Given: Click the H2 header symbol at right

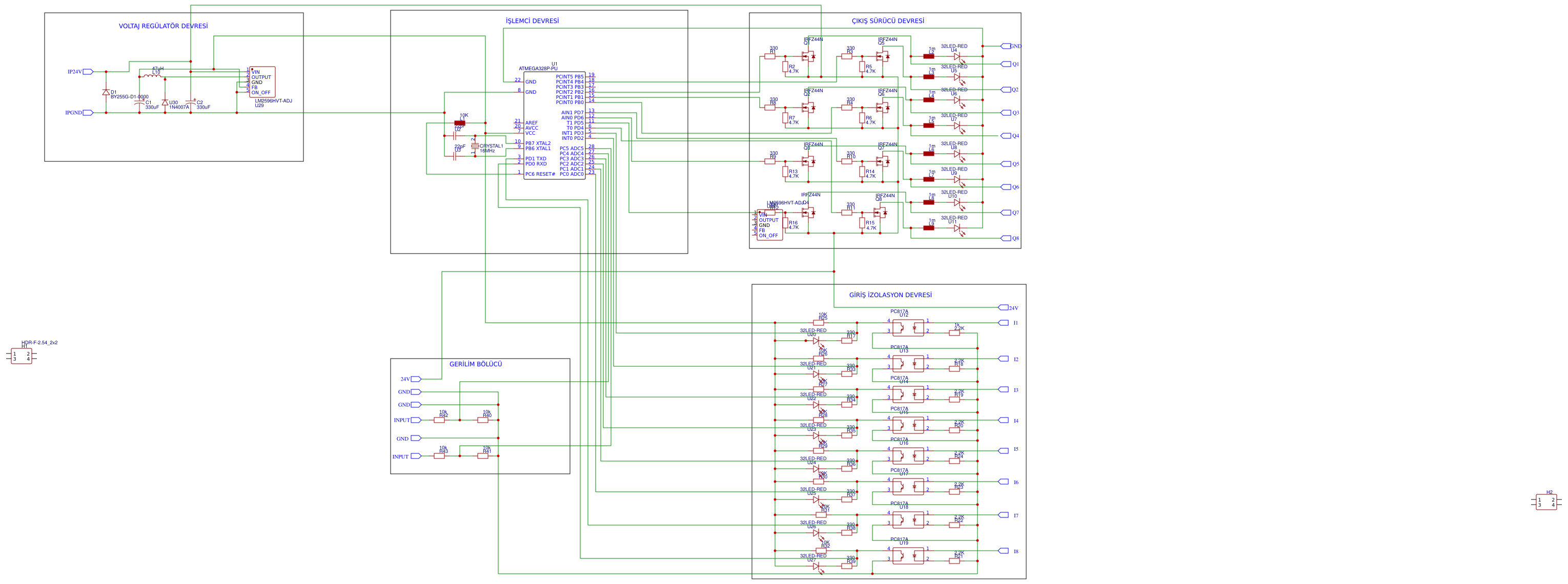Looking at the screenshot, I should pyautogui.click(x=1545, y=503).
